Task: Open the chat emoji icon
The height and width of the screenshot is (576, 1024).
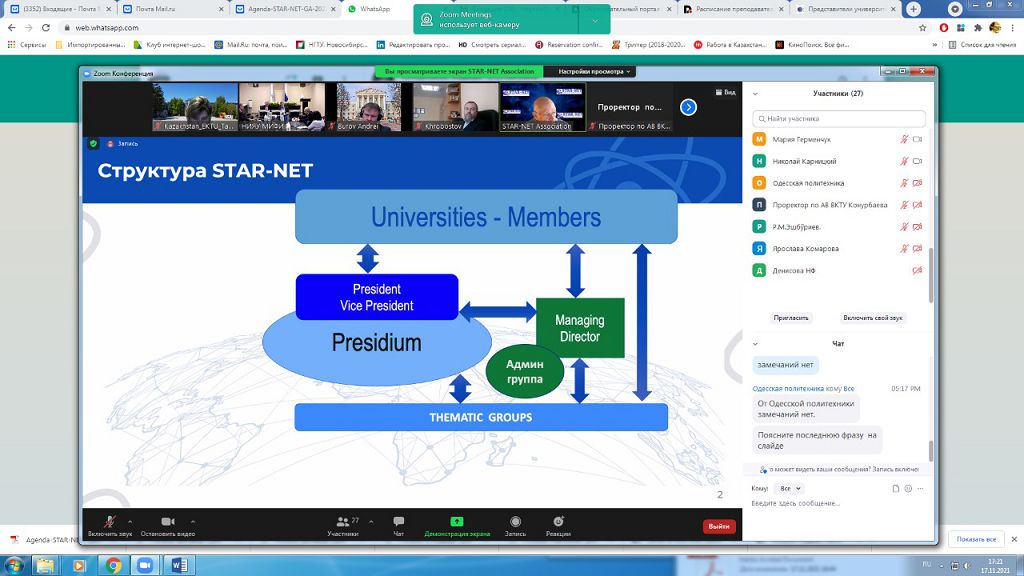Action: [x=908, y=488]
